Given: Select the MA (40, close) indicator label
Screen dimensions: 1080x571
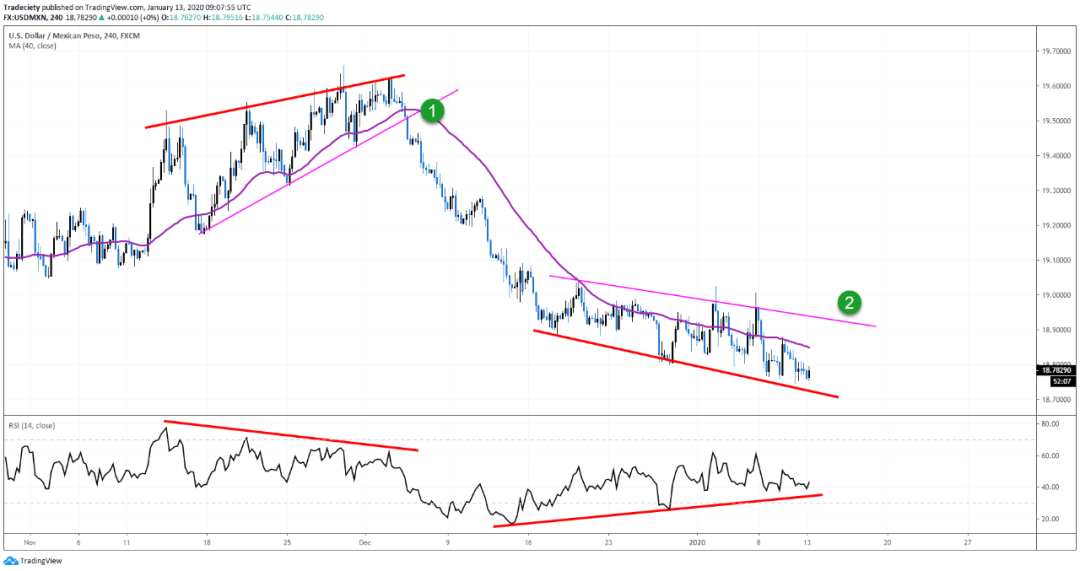Looking at the screenshot, I should tap(32, 46).
